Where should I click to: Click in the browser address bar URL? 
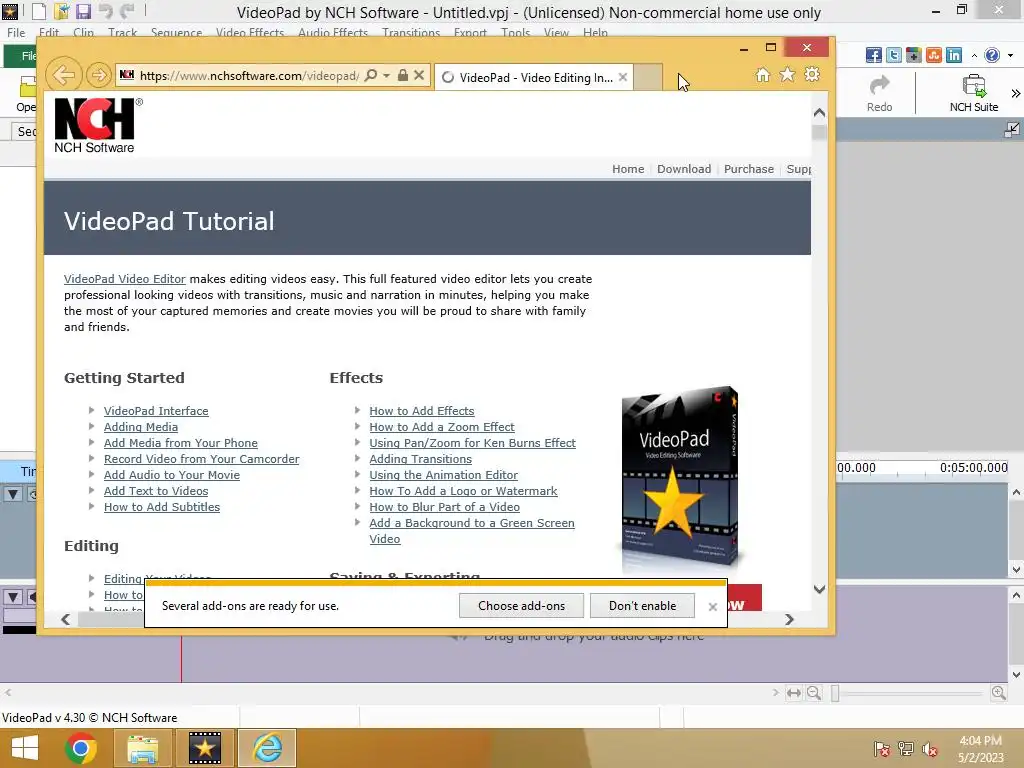click(249, 76)
